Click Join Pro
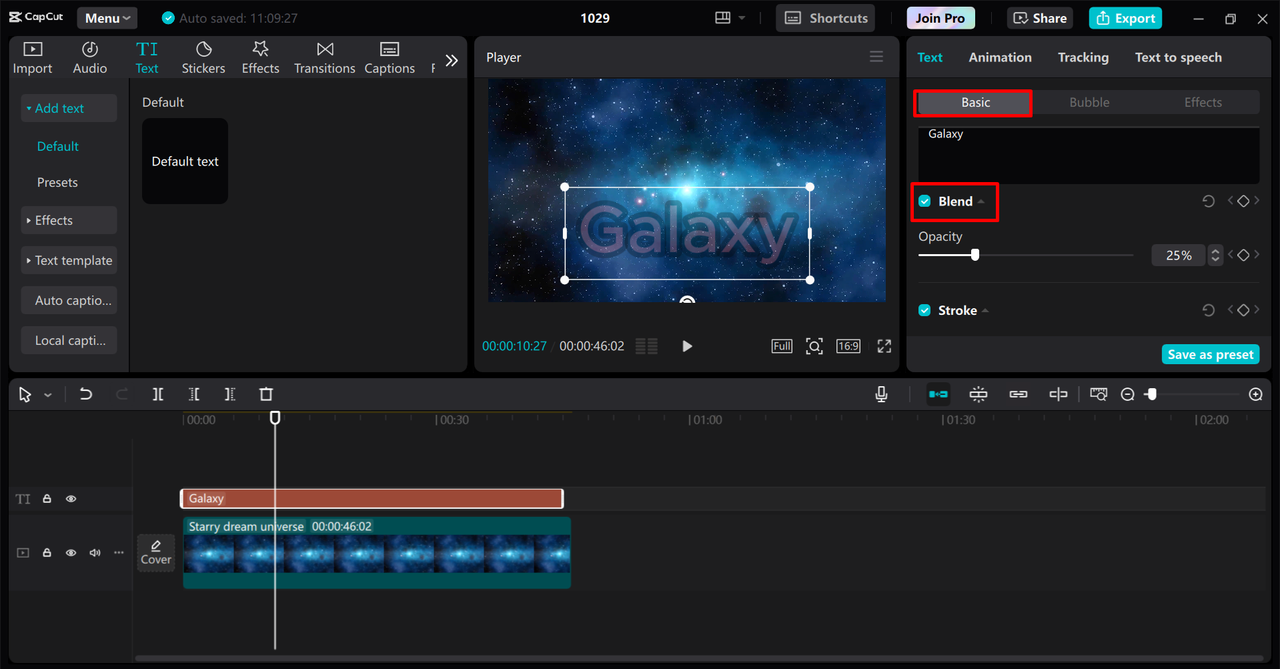The height and width of the screenshot is (669, 1280). point(940,18)
